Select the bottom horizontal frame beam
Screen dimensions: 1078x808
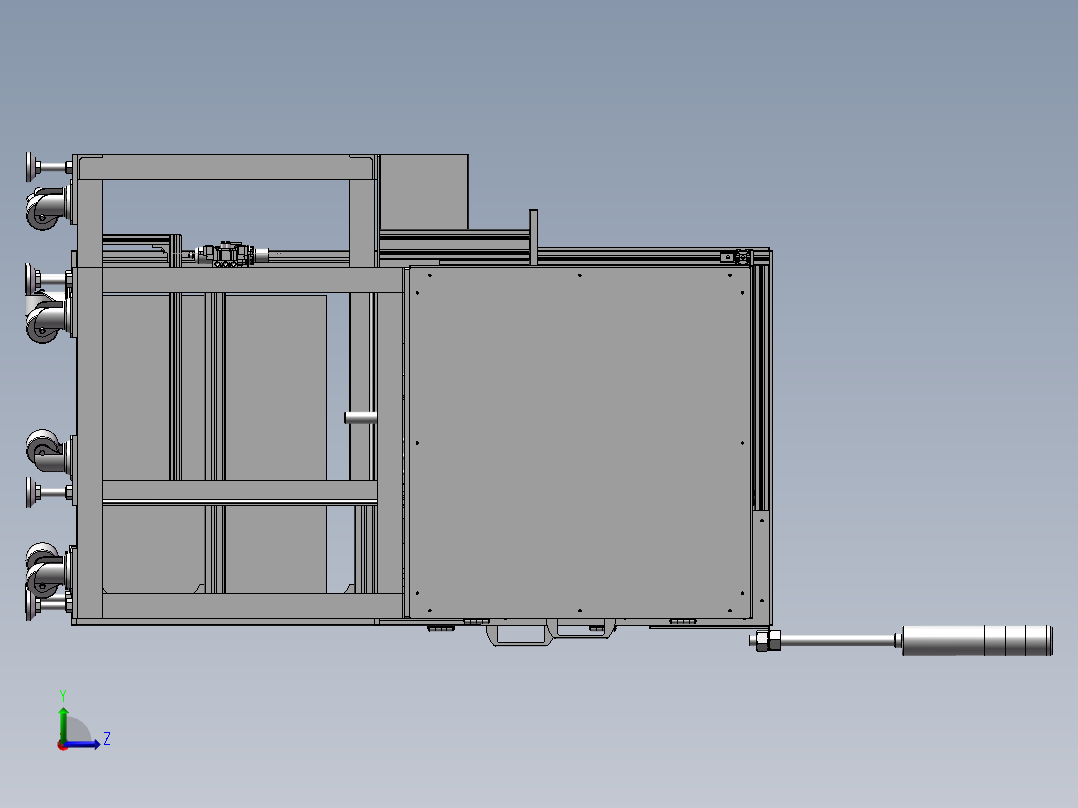click(x=252, y=605)
